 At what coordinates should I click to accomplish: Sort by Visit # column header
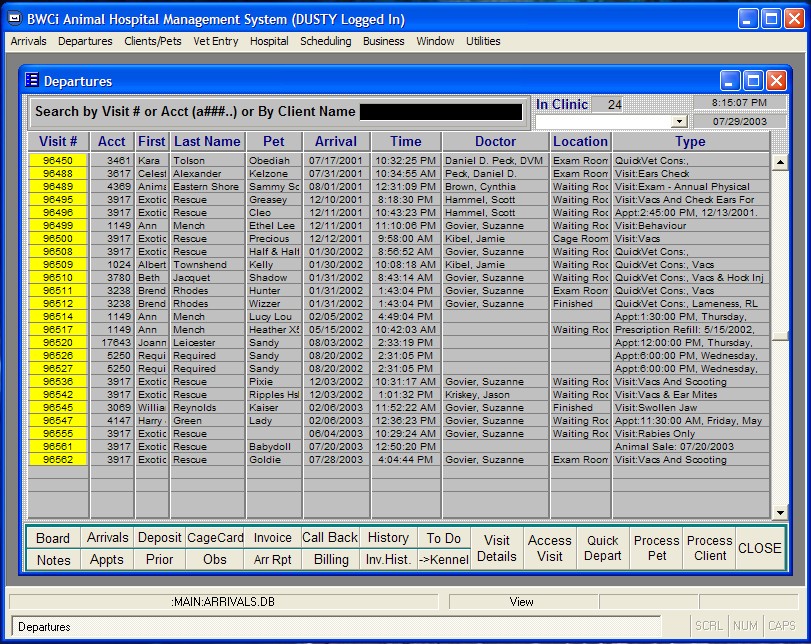coord(58,141)
